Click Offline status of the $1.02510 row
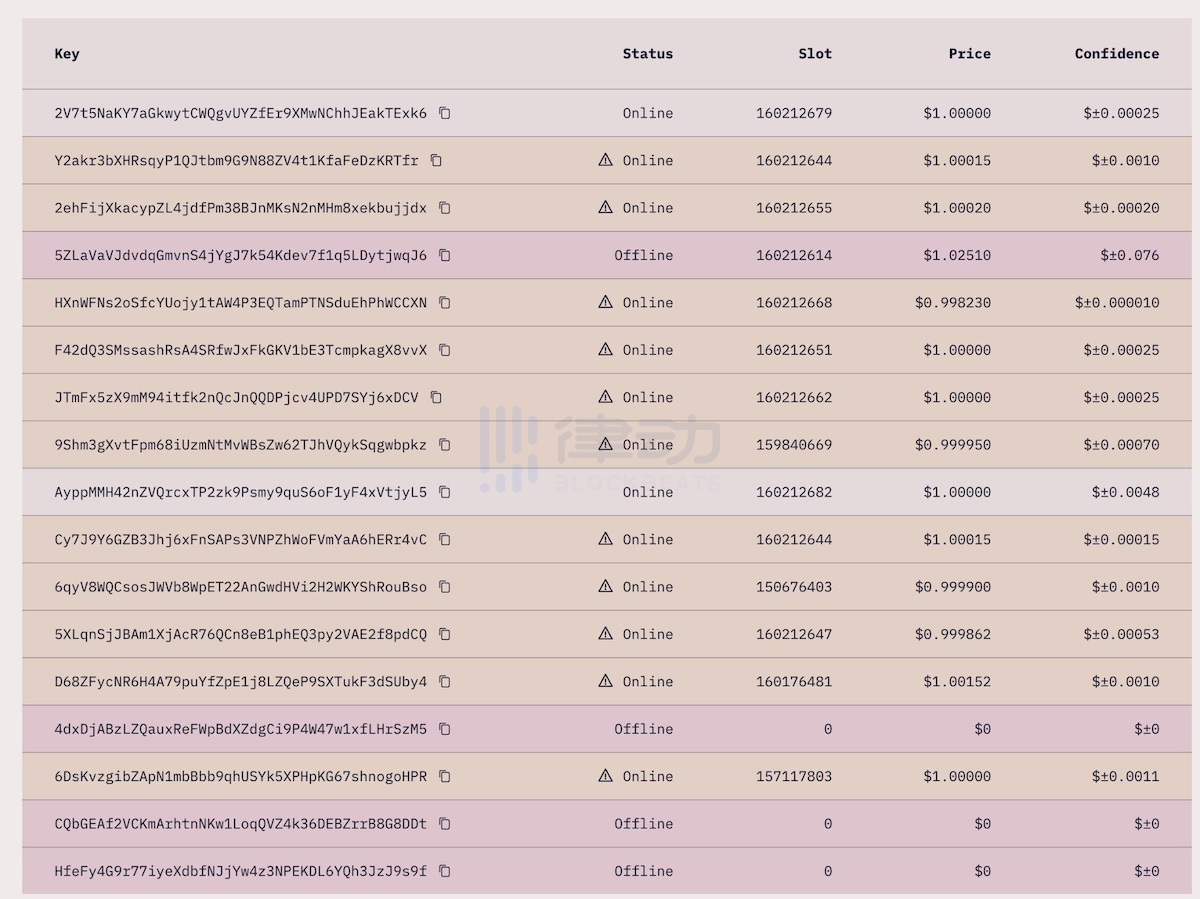The height and width of the screenshot is (899, 1200). pos(644,255)
